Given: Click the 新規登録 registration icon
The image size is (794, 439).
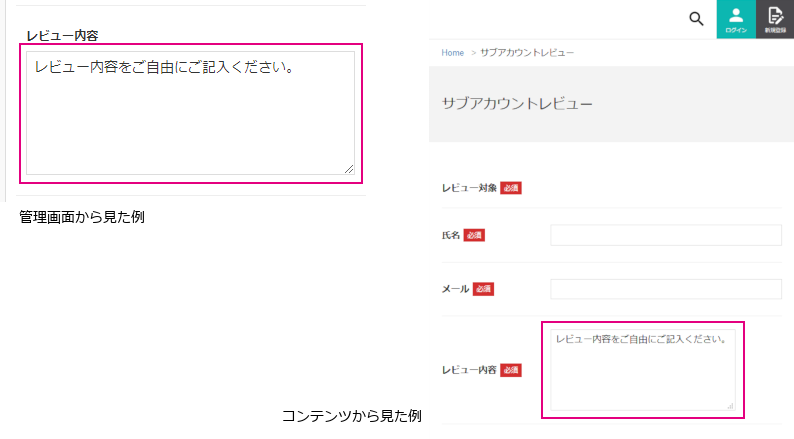Looking at the screenshot, I should click(x=775, y=19).
